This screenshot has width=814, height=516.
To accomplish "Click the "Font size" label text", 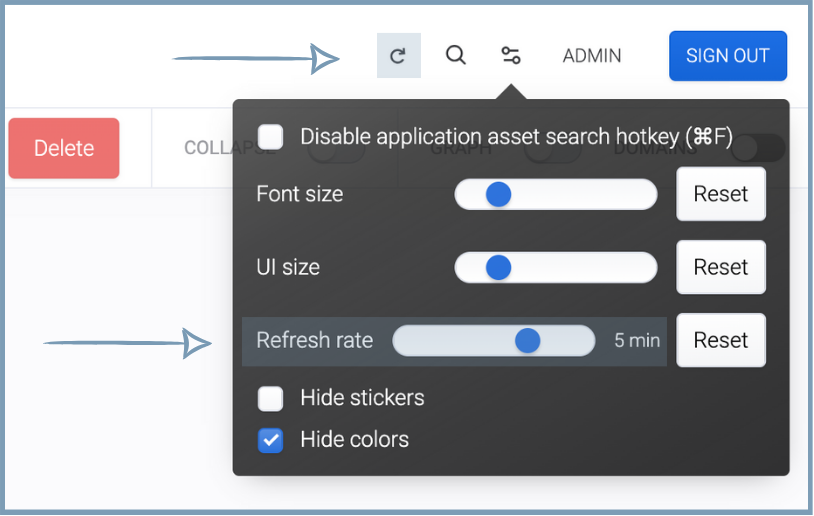I will coord(300,194).
